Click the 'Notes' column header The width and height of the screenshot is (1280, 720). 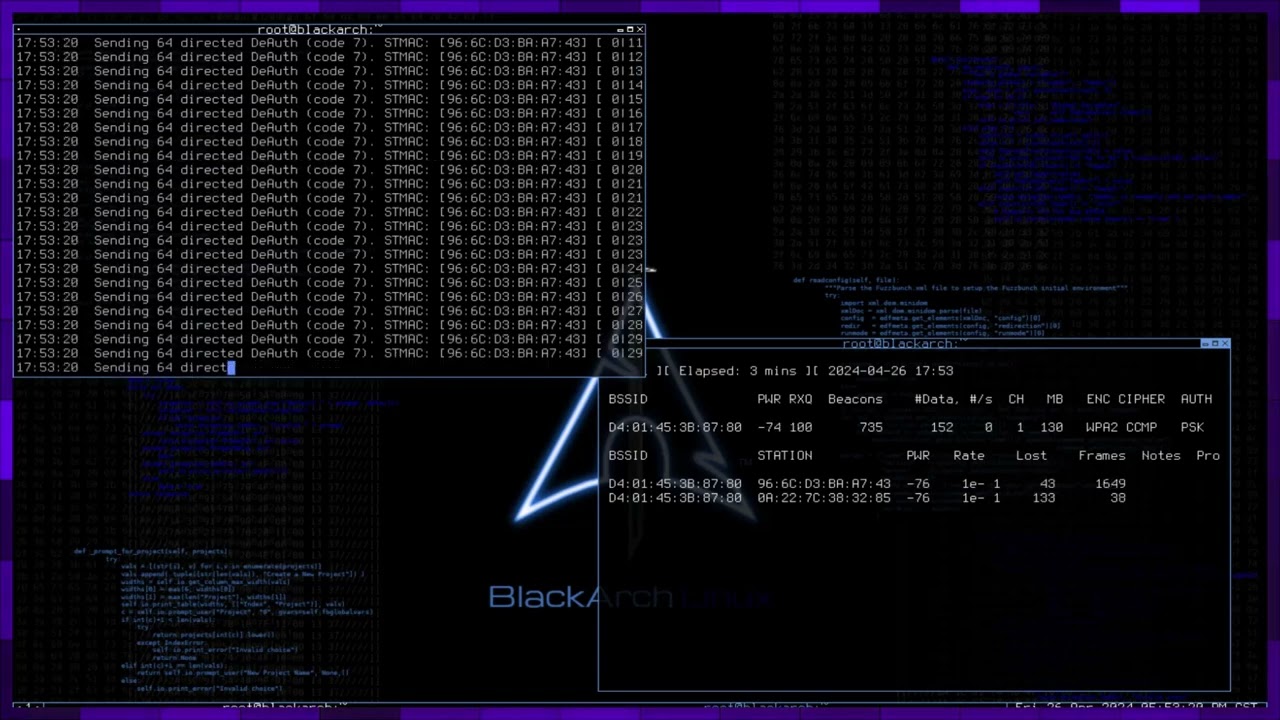coord(1161,455)
